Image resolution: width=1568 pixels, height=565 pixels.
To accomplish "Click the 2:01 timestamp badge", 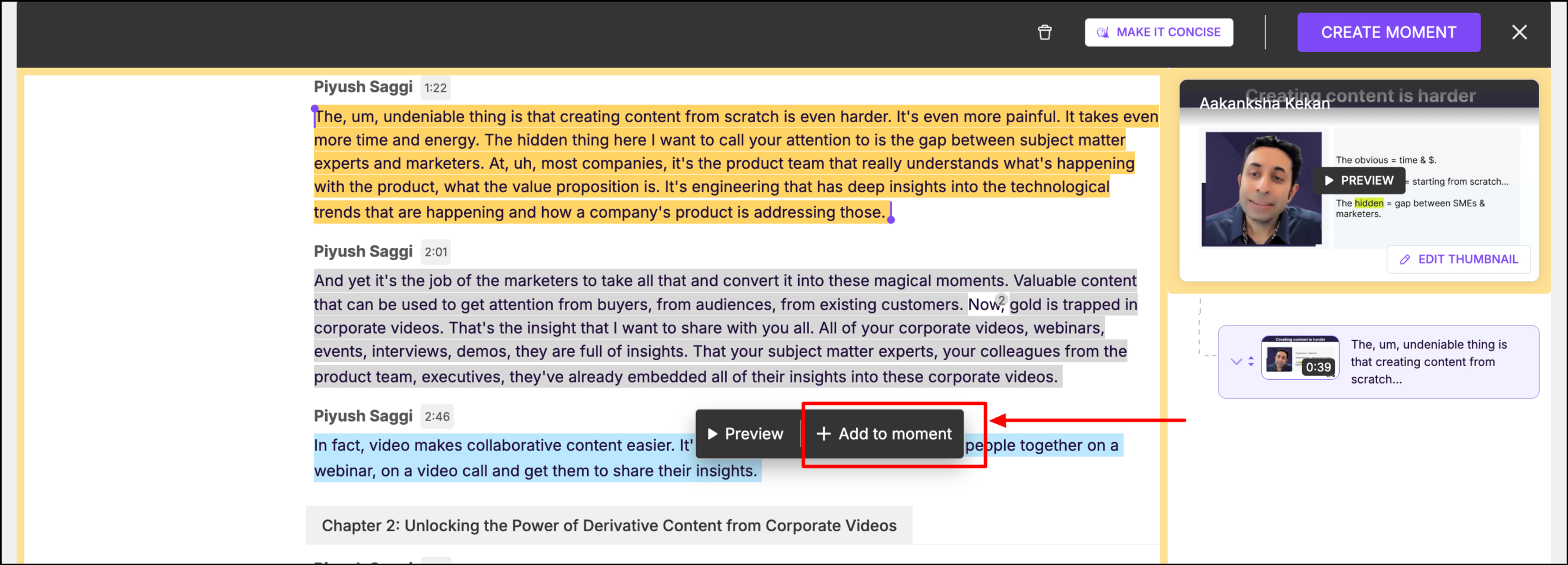I will [x=436, y=252].
